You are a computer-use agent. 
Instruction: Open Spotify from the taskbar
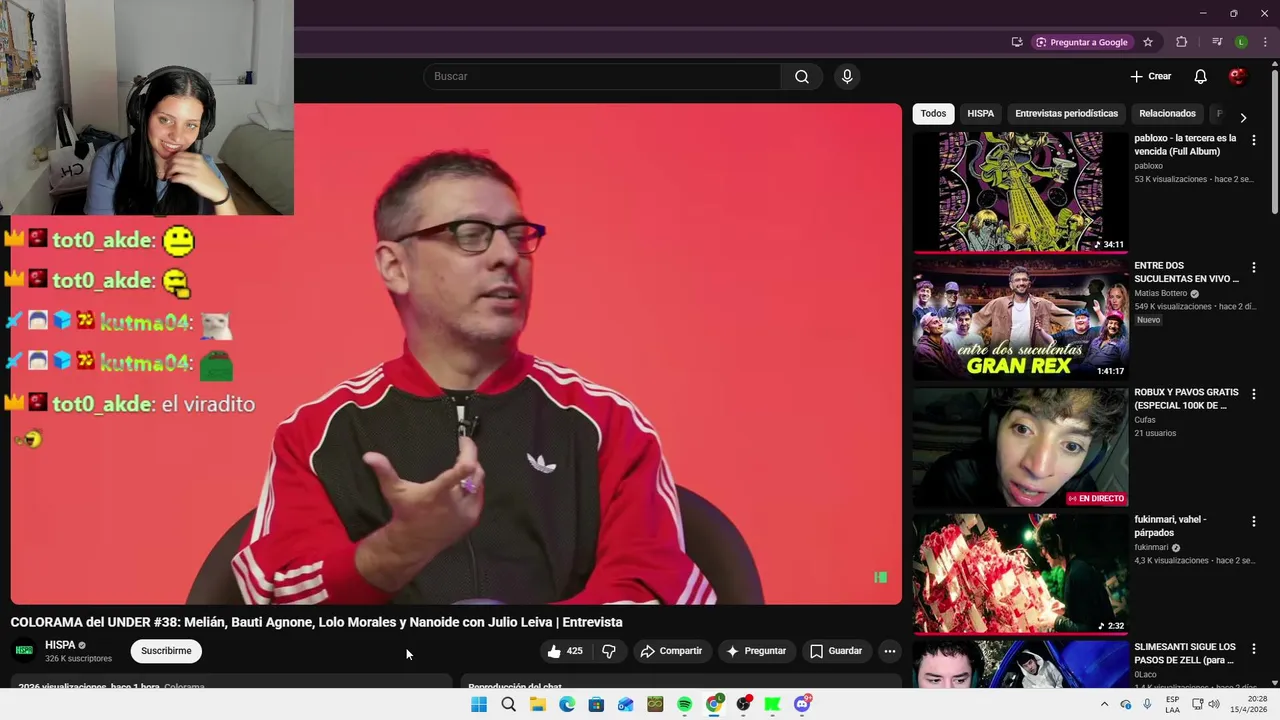tap(684, 704)
